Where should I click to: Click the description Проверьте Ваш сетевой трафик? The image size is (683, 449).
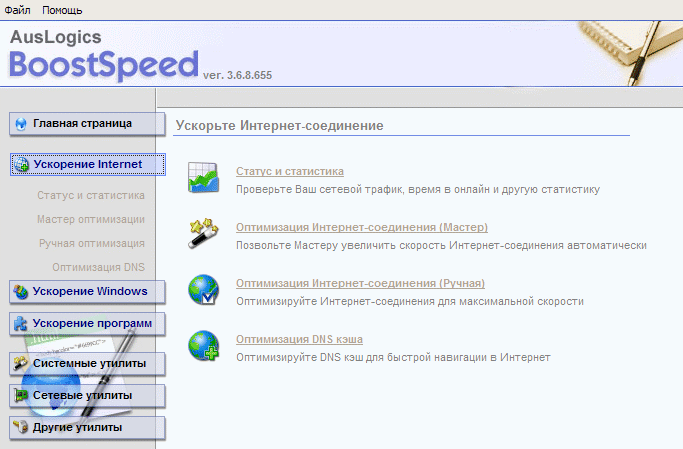418,190
